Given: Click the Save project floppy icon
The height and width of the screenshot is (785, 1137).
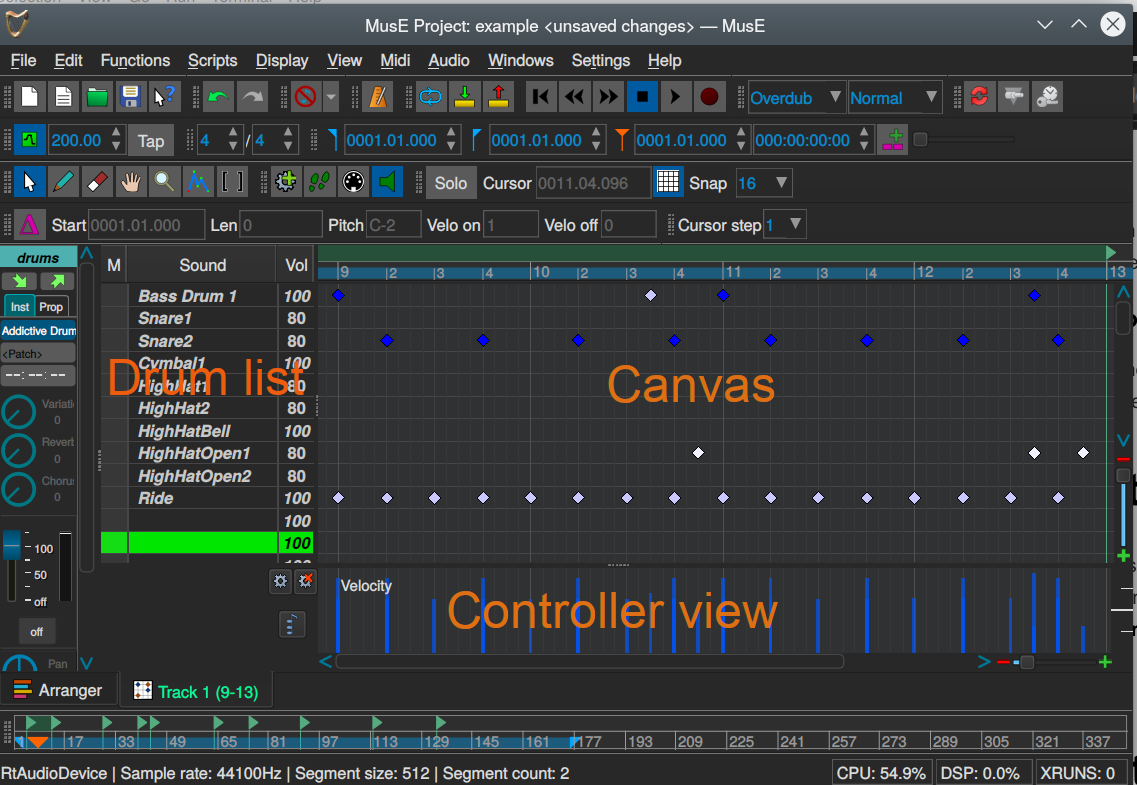Looking at the screenshot, I should click(130, 97).
